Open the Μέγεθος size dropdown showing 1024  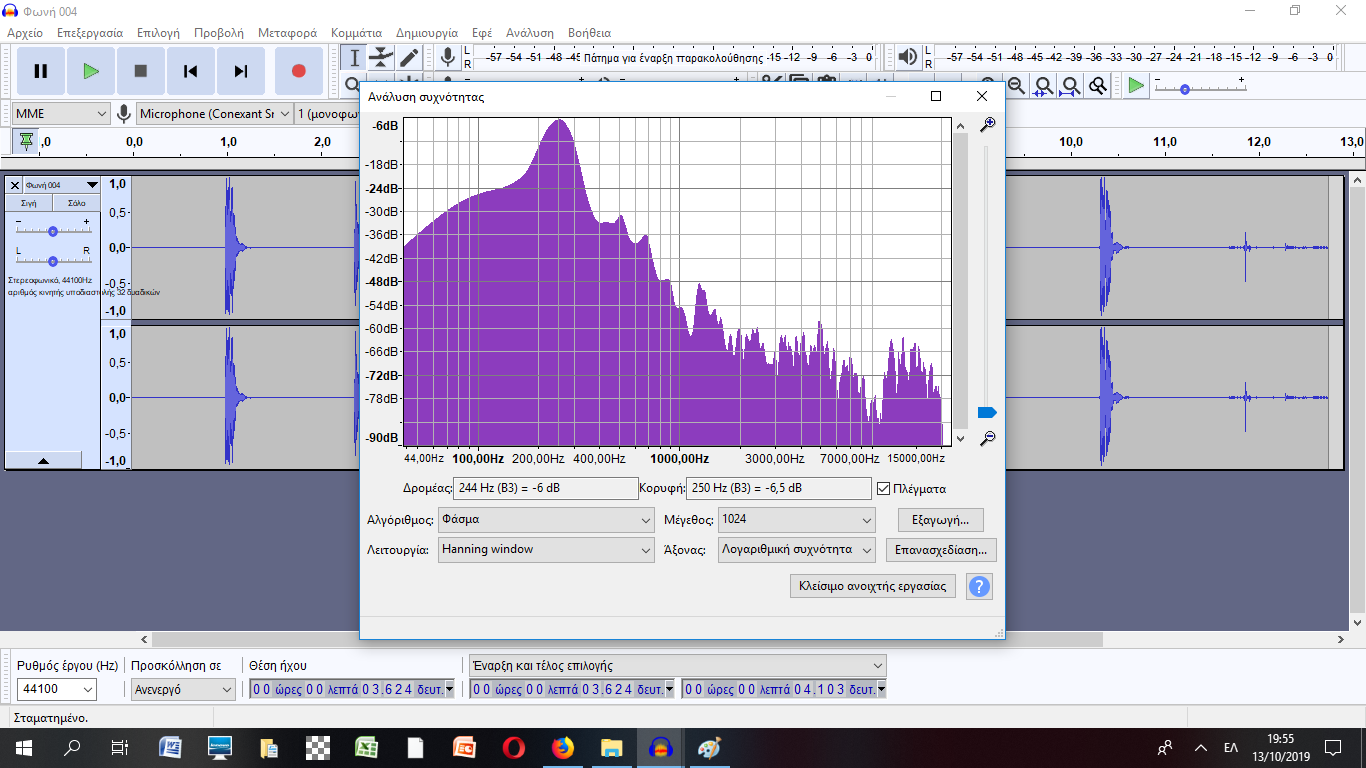pyautogui.click(x=797, y=520)
